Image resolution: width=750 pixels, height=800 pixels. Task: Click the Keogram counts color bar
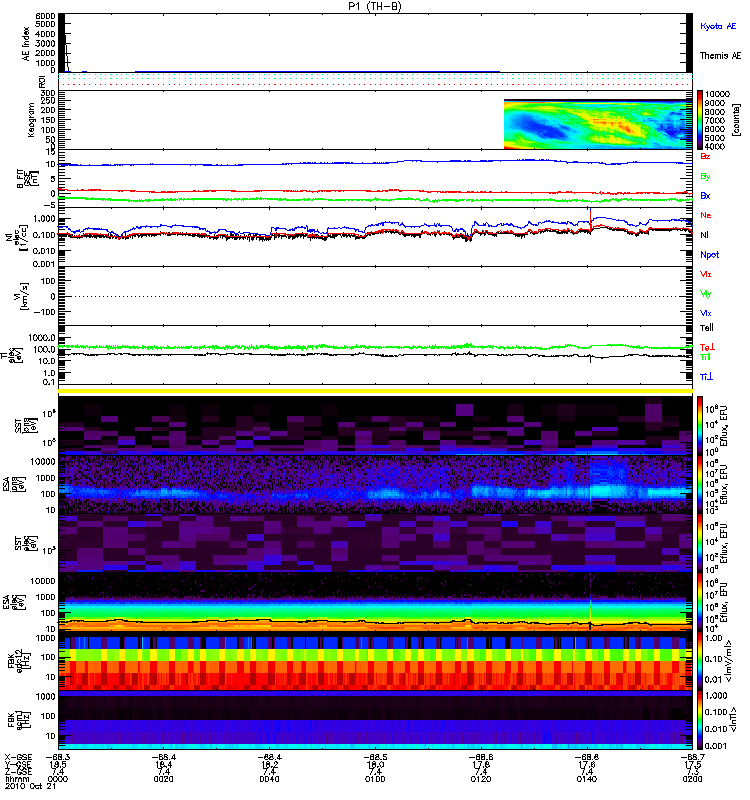tap(700, 120)
